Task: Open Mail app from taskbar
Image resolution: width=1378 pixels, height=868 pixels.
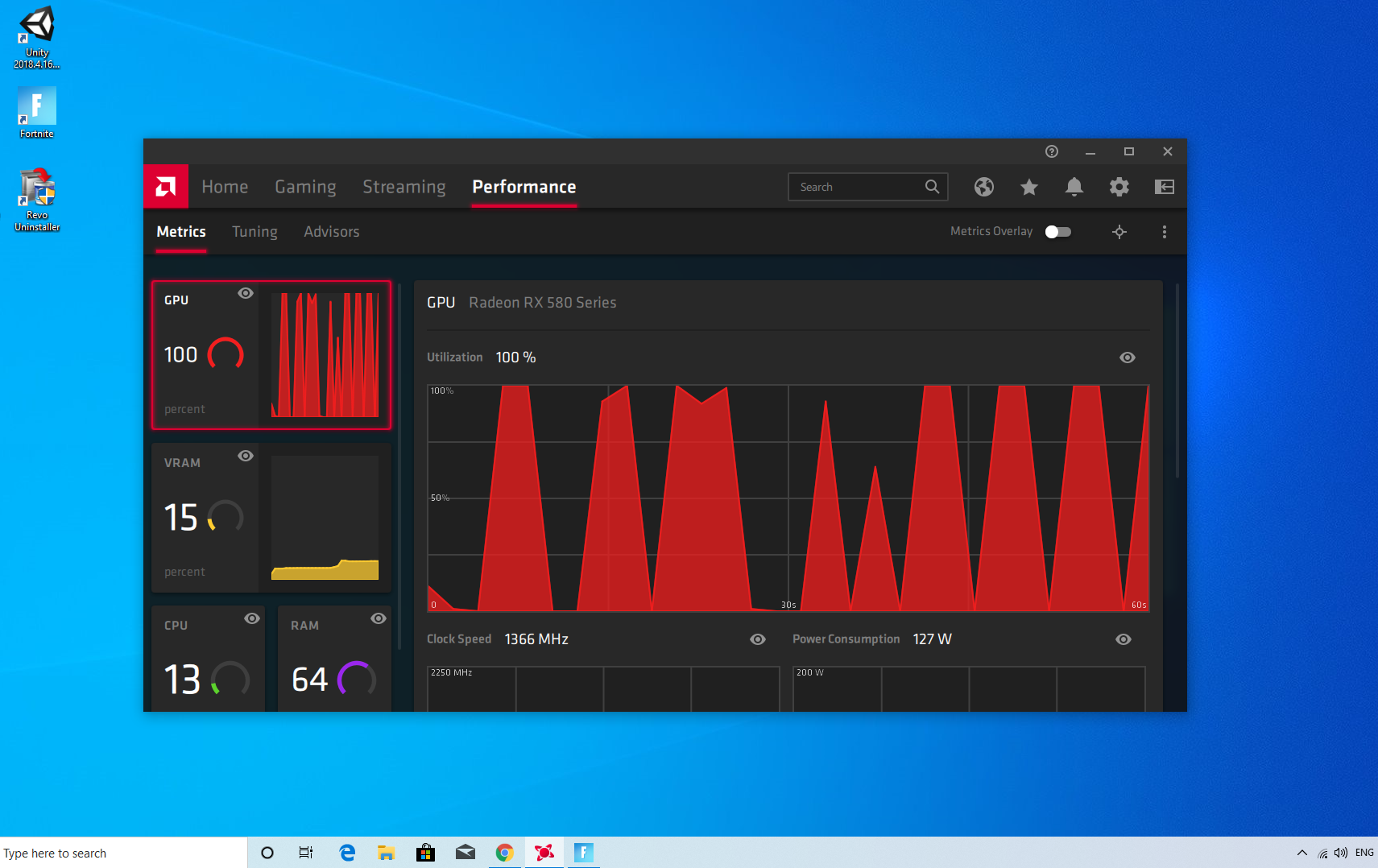Action: pos(465,853)
